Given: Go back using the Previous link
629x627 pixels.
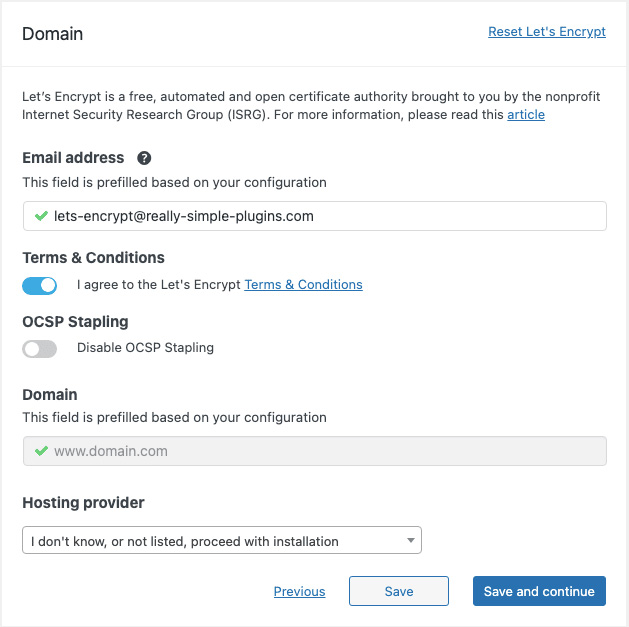Looking at the screenshot, I should (299, 591).
